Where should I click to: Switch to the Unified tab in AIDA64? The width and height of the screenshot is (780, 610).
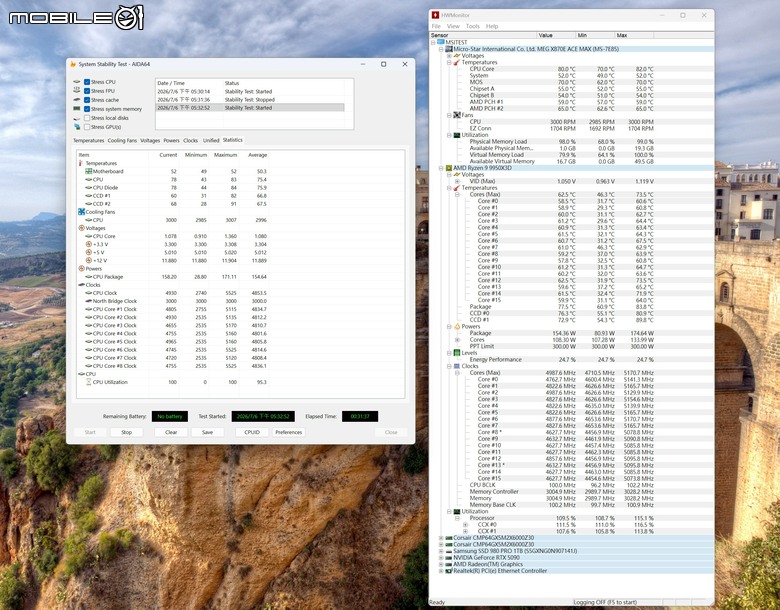211,141
